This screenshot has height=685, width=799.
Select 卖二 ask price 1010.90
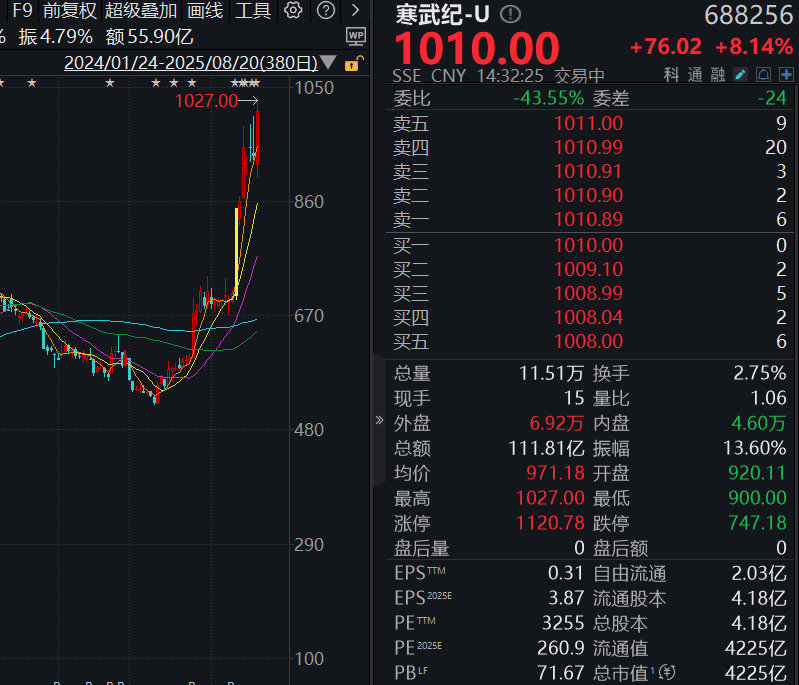click(589, 195)
